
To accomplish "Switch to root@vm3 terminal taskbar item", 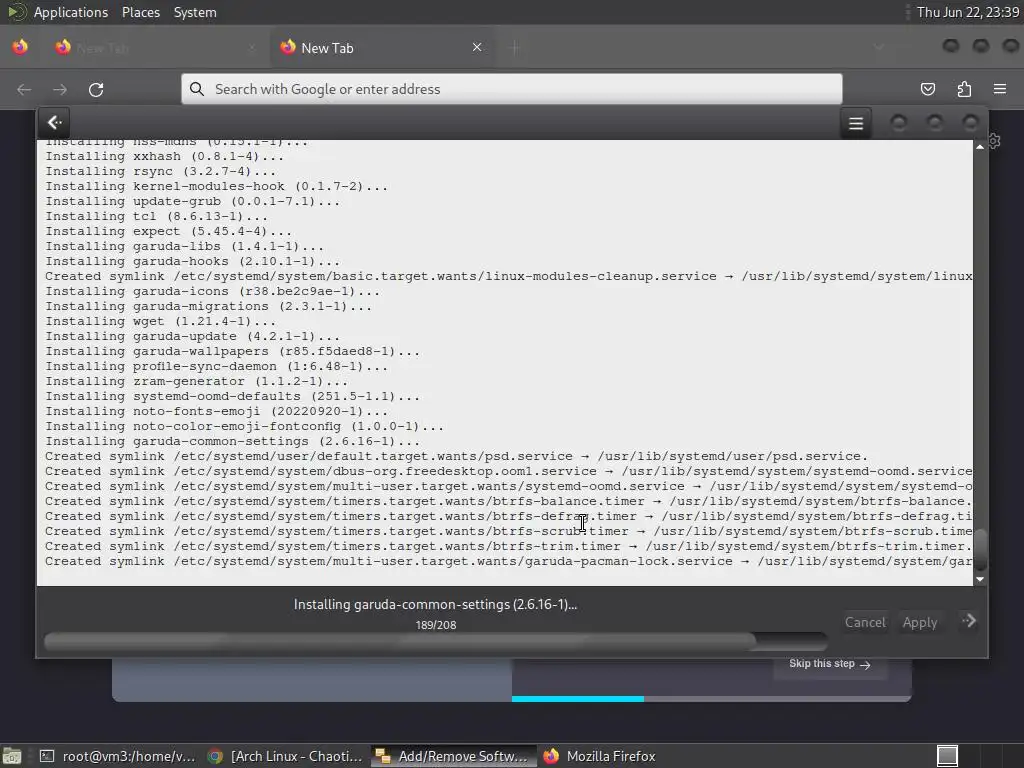I will (117, 756).
